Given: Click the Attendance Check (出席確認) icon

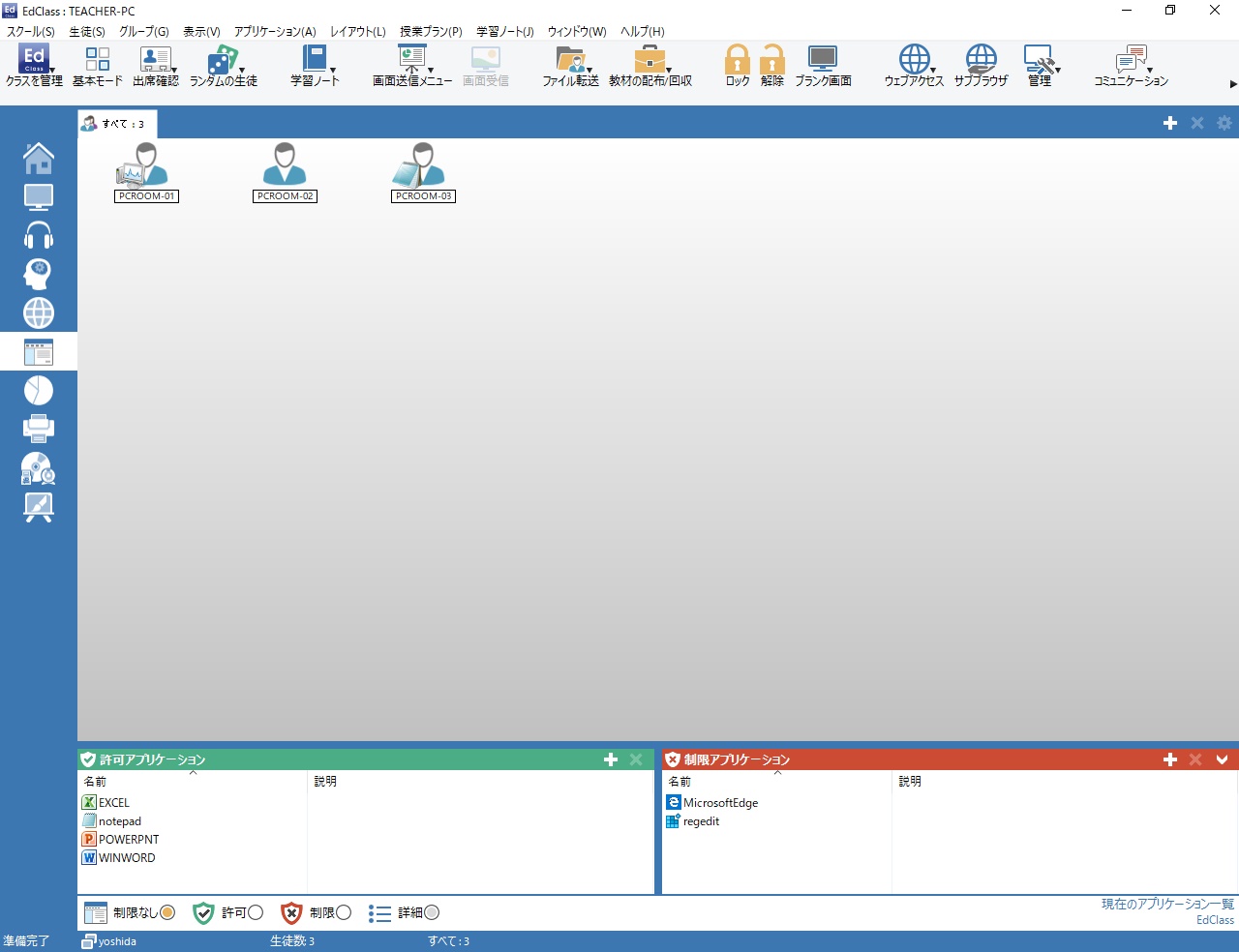Looking at the screenshot, I should 156,66.
